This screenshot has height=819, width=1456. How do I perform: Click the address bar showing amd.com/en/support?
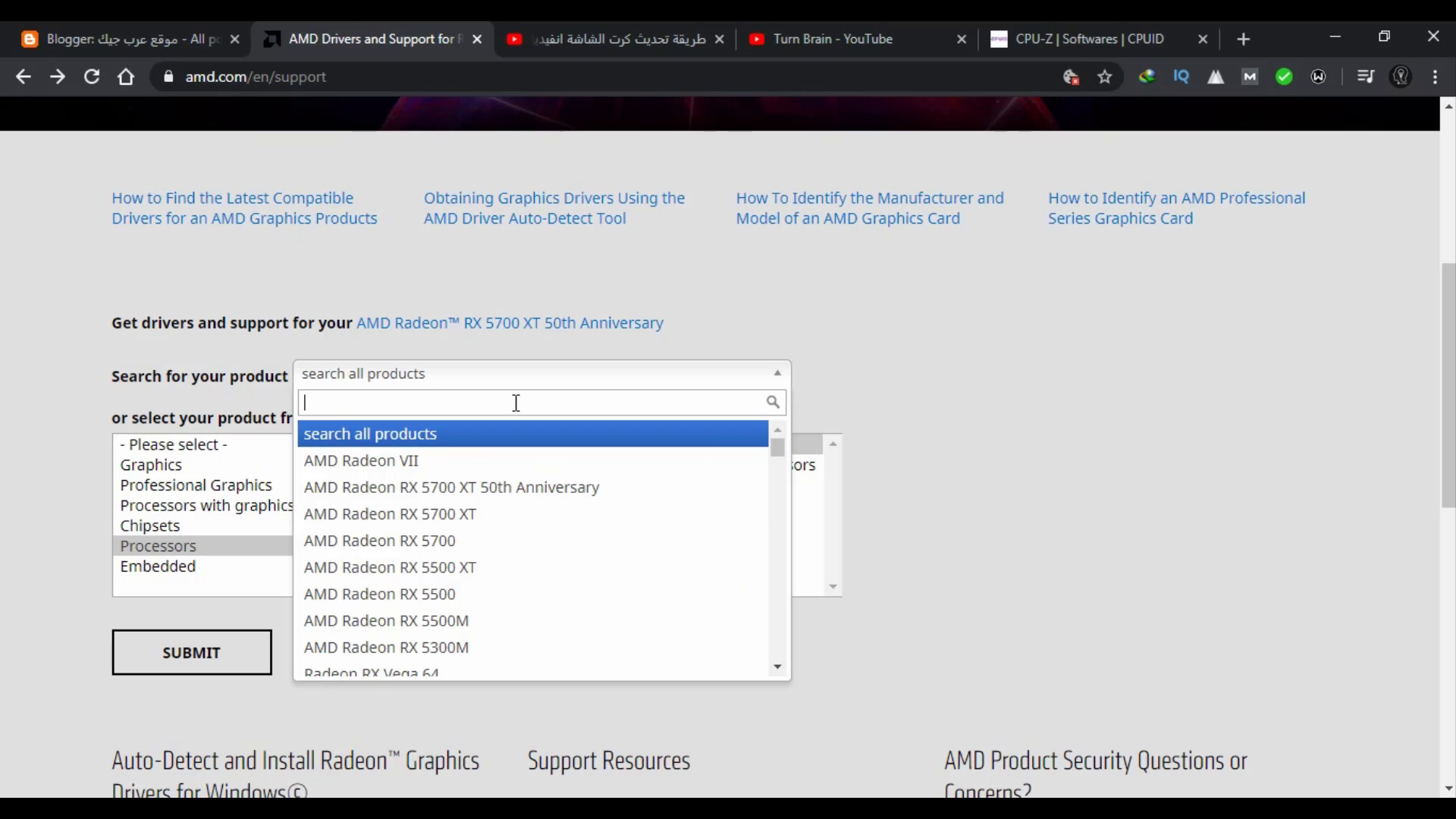click(x=607, y=77)
